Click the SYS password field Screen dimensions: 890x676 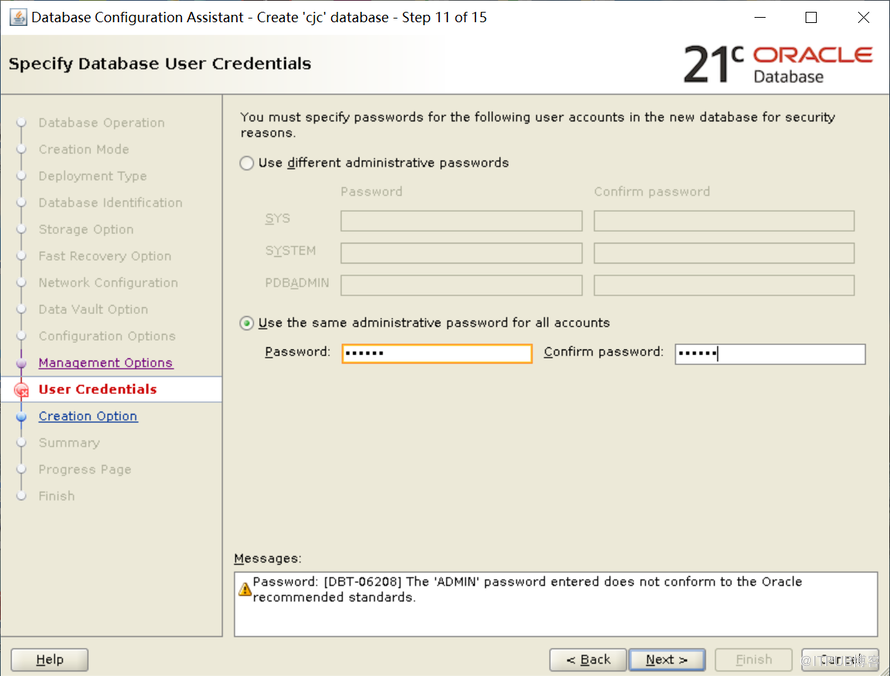click(x=461, y=221)
